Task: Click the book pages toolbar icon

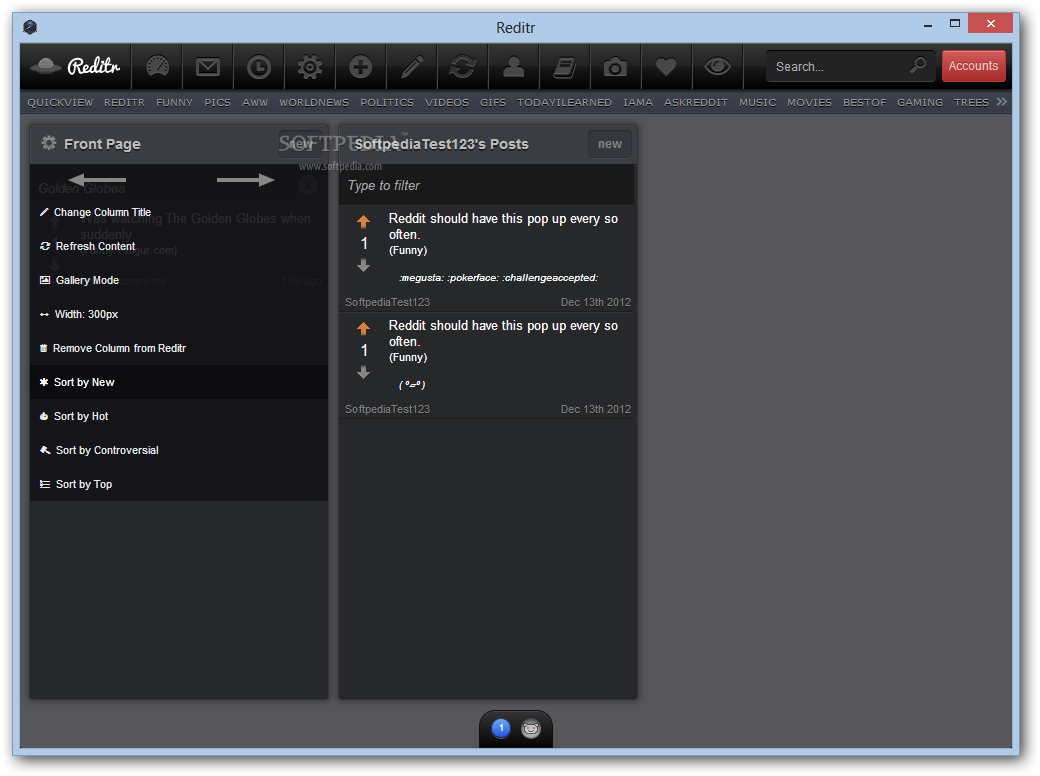Action: [x=564, y=67]
